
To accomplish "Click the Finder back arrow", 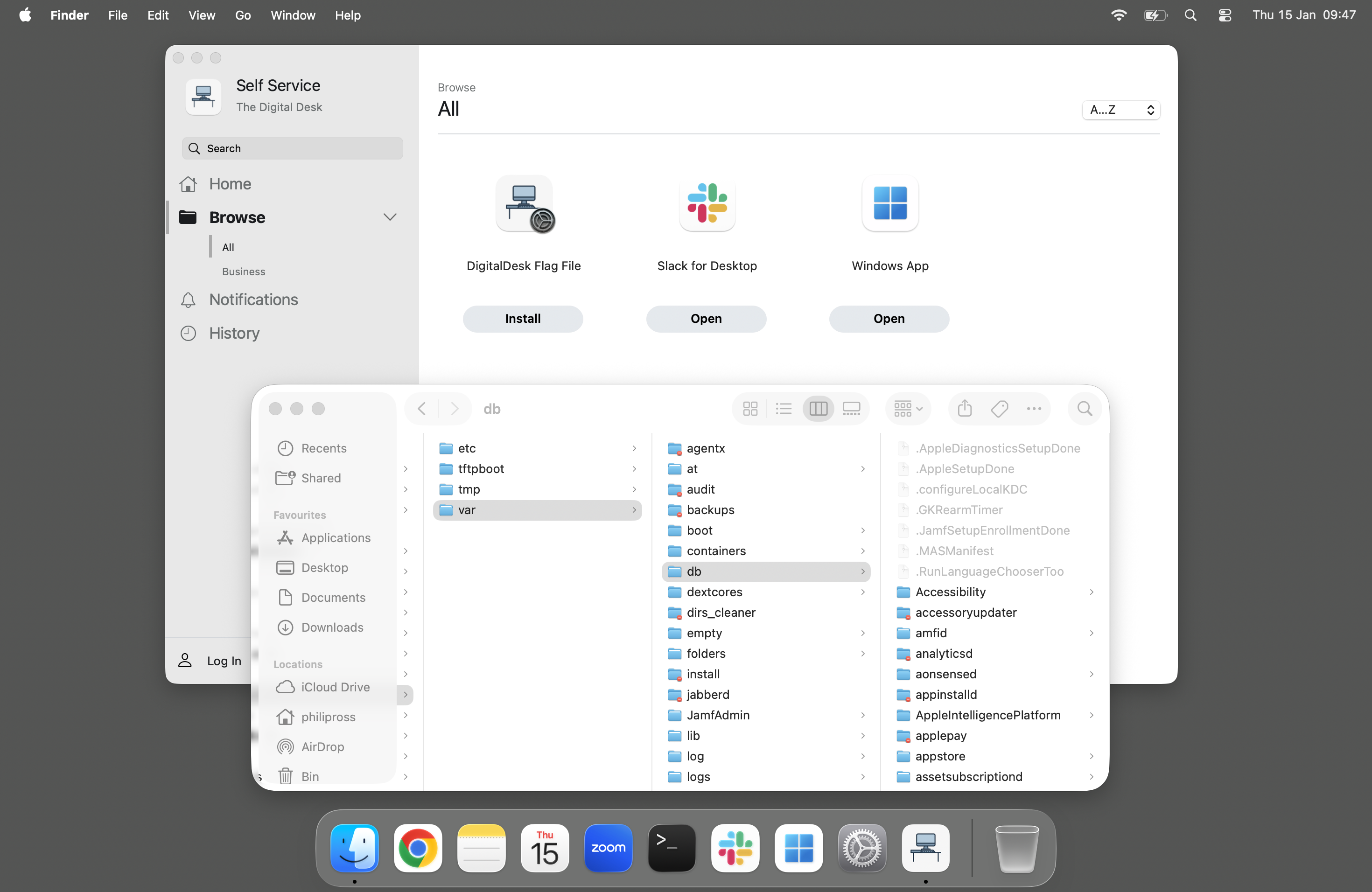I will (421, 409).
